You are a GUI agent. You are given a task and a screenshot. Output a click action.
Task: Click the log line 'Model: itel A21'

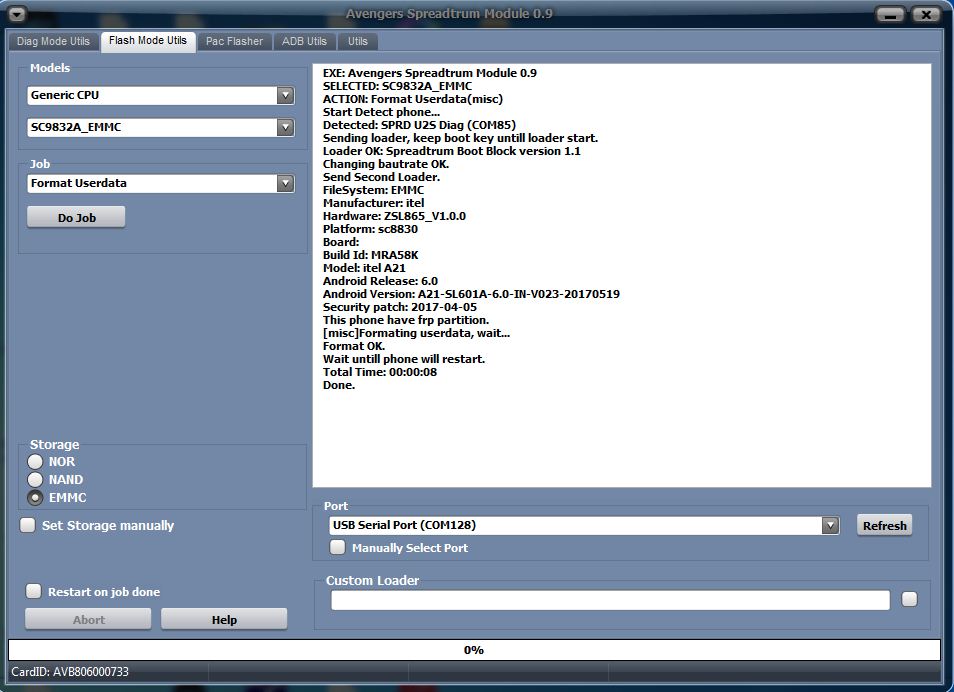[364, 268]
